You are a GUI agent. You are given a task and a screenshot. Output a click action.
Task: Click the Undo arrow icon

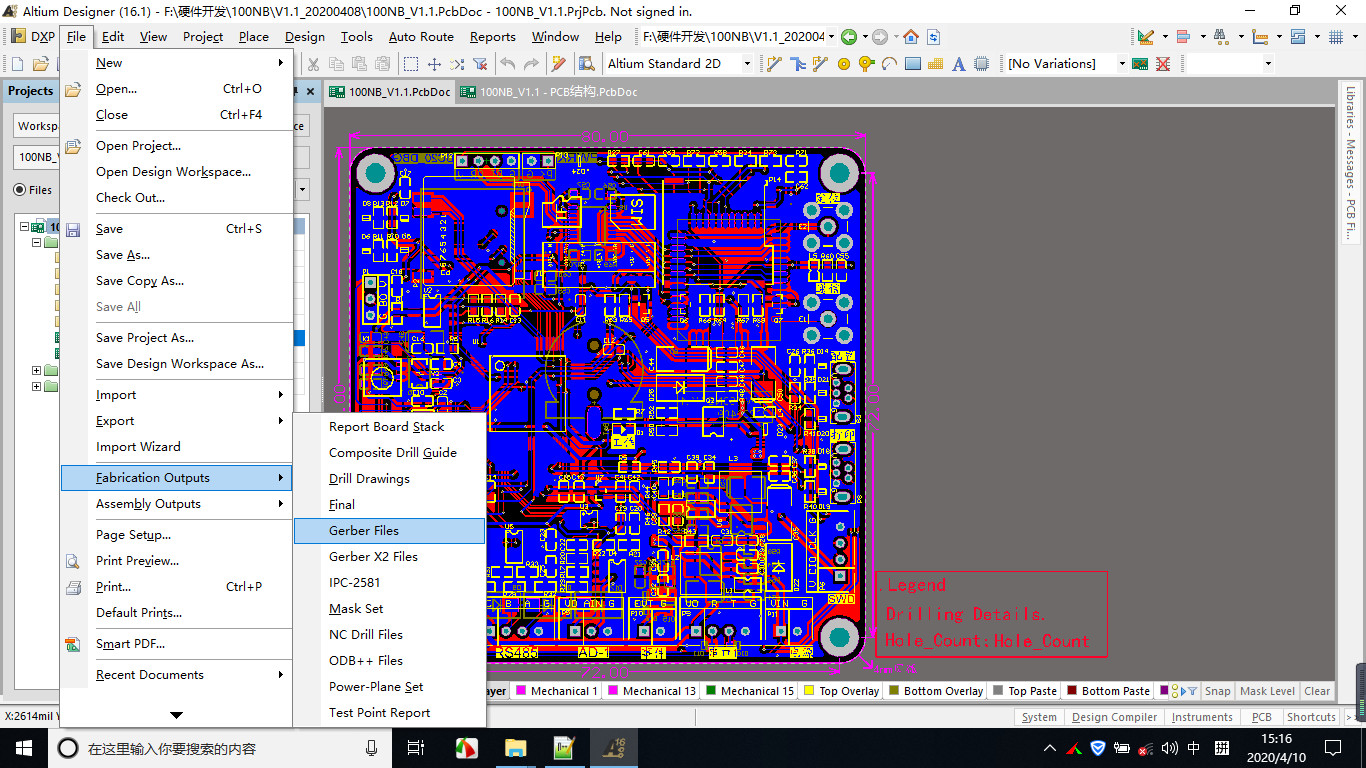point(507,64)
